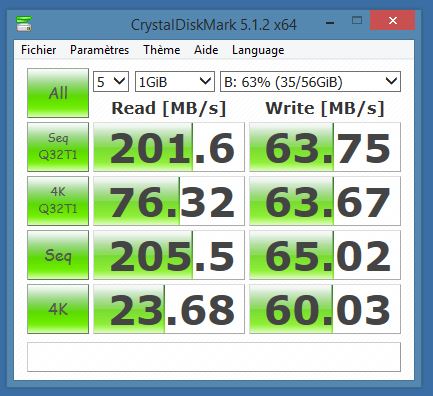The height and width of the screenshot is (396, 433).
Task: Start the plain Seq test
Action: [x=58, y=255]
